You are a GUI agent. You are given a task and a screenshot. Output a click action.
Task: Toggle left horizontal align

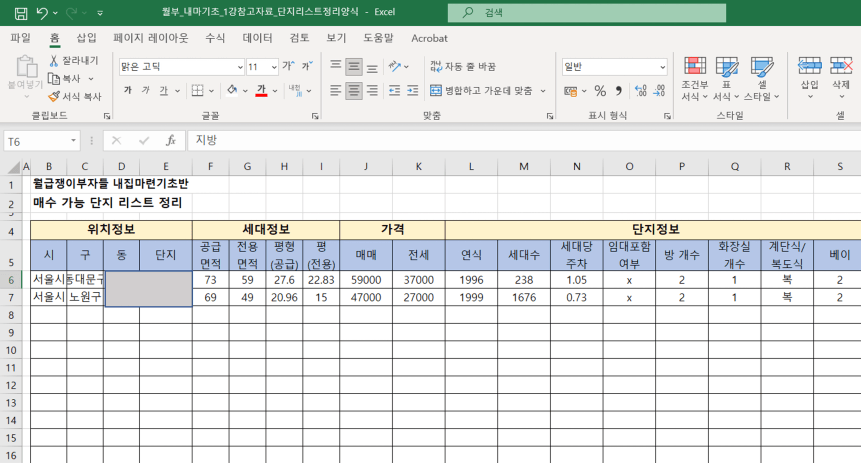click(x=336, y=91)
